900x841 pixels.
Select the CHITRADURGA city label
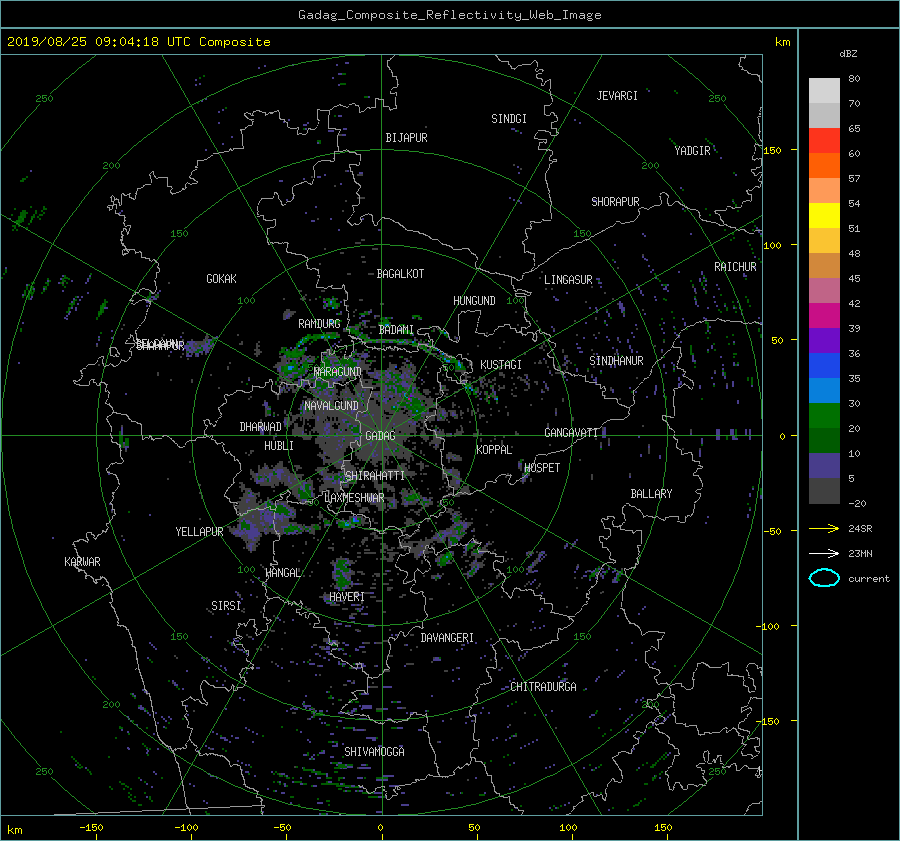pos(543,687)
